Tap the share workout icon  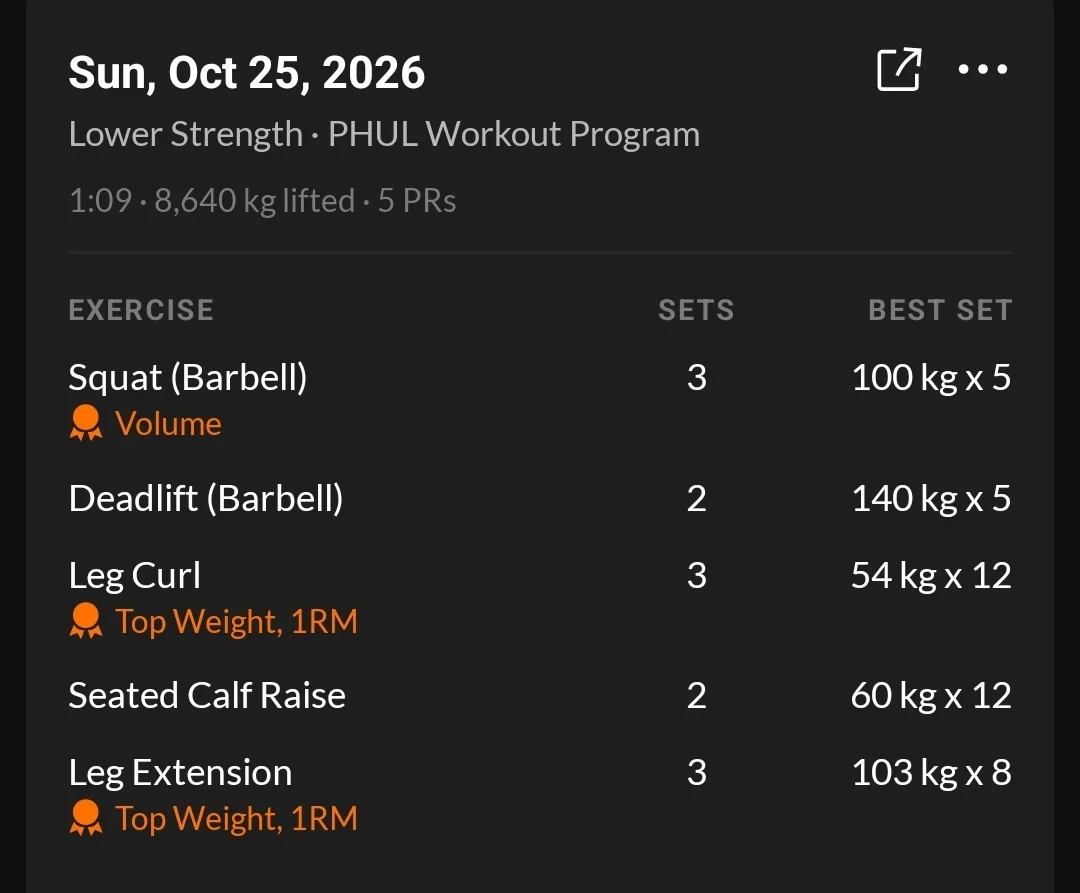point(899,70)
